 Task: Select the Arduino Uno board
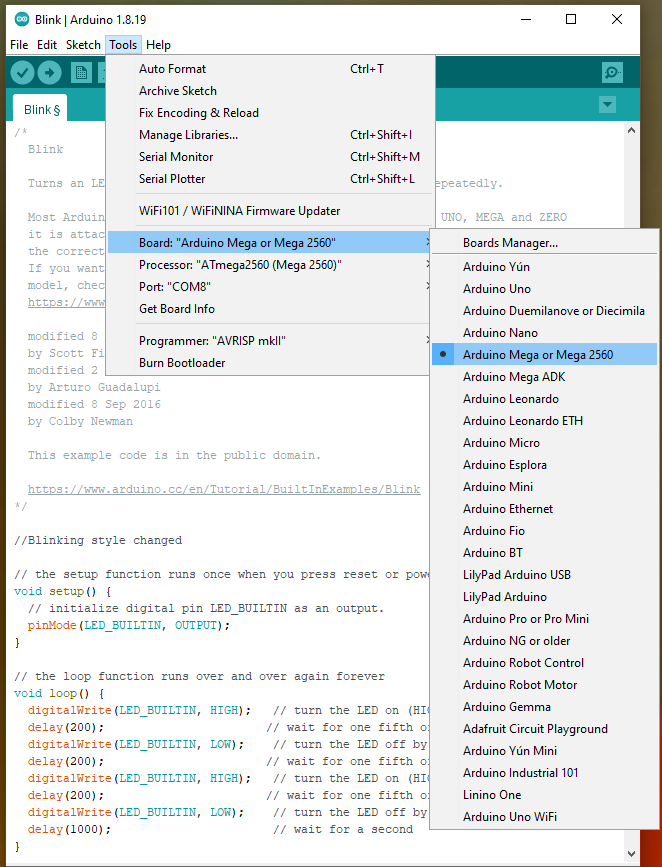[544, 289]
